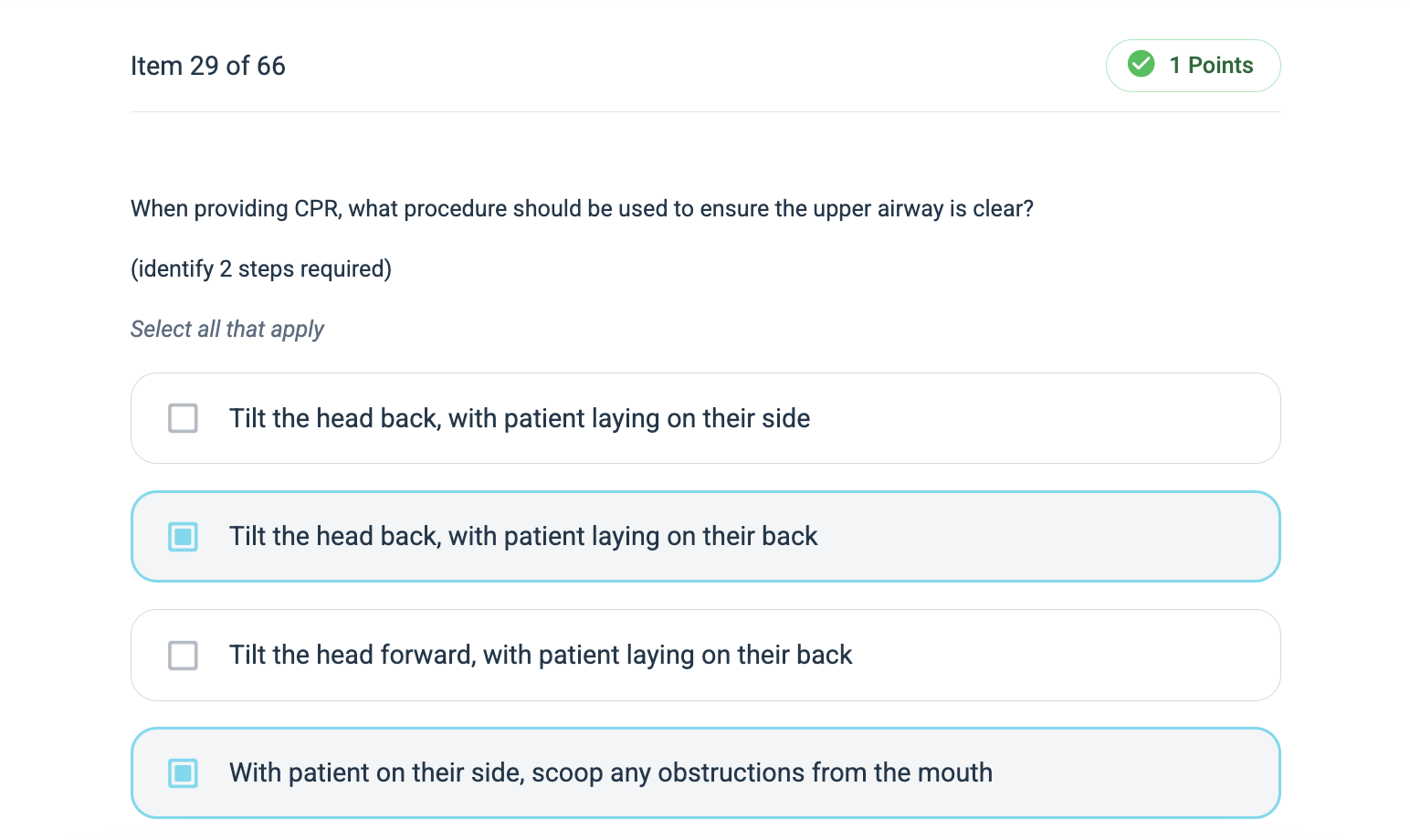Check the 'head back, on their side' checkbox
1410x840 pixels.
coord(183,418)
